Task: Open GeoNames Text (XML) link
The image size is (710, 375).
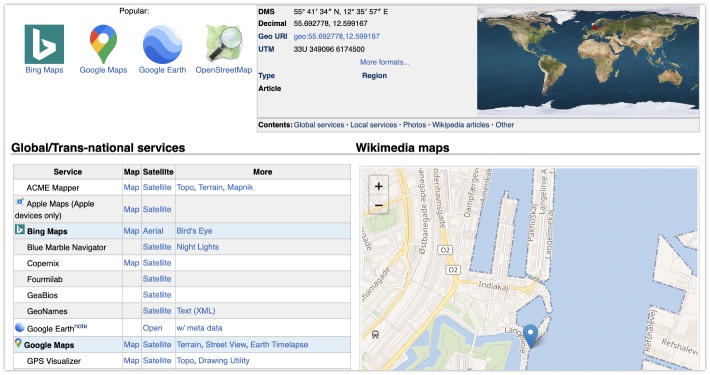Action: (196, 311)
